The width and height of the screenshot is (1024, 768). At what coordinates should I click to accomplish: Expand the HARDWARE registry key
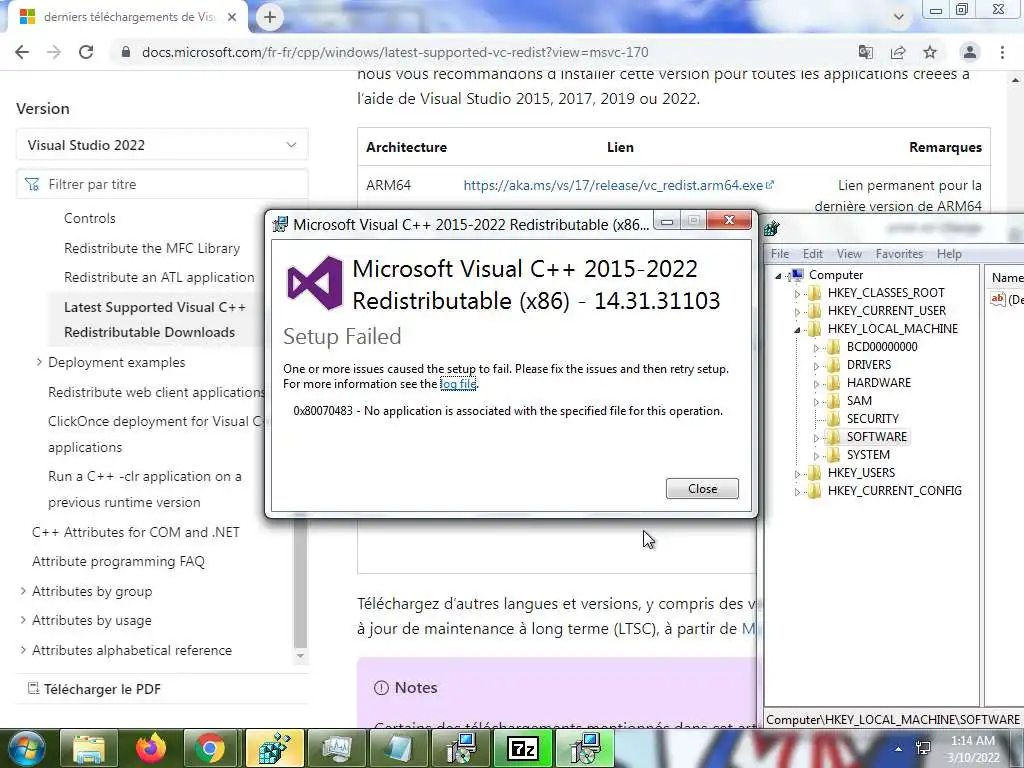click(816, 384)
